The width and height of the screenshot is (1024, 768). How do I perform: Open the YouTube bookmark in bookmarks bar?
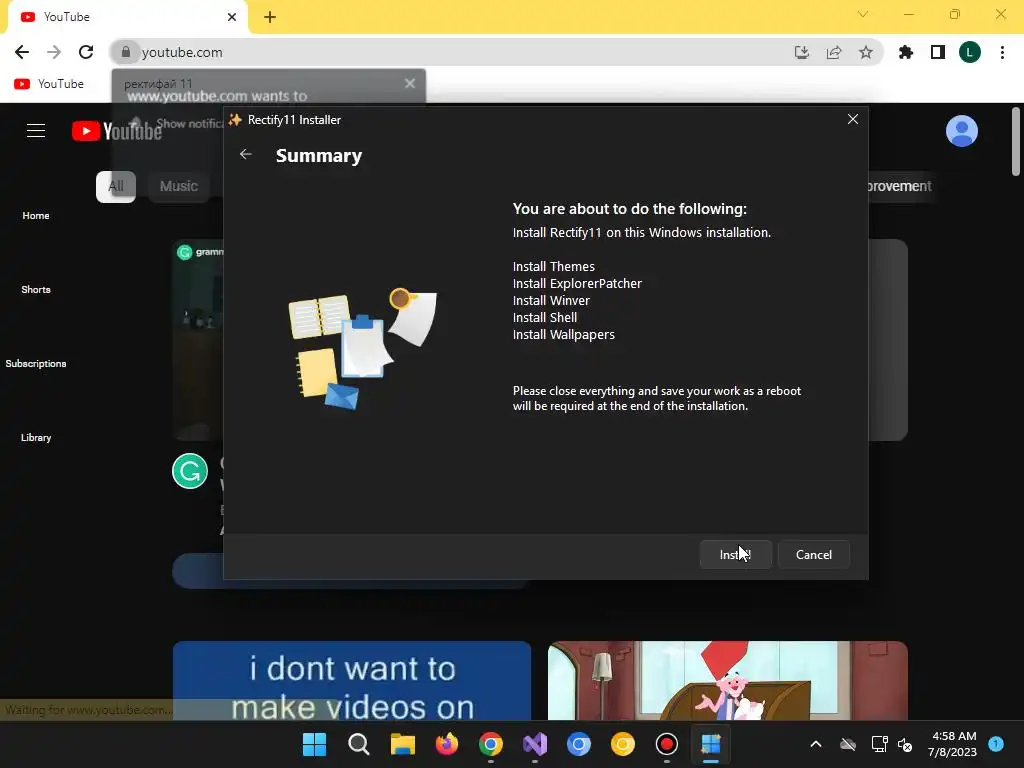(49, 84)
